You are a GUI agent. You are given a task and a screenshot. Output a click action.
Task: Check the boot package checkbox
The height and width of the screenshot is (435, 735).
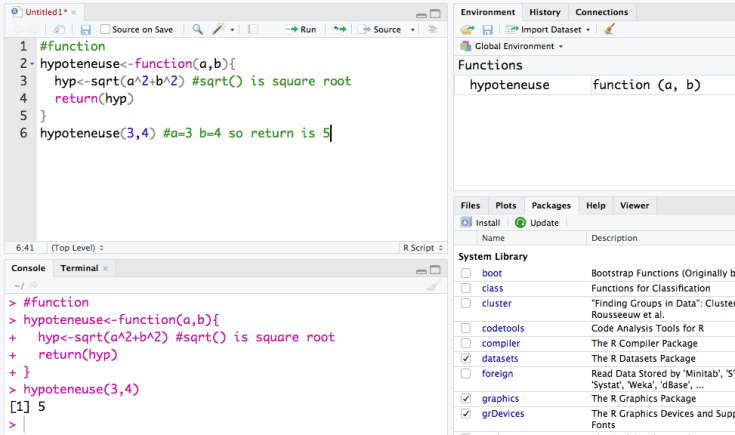(466, 273)
